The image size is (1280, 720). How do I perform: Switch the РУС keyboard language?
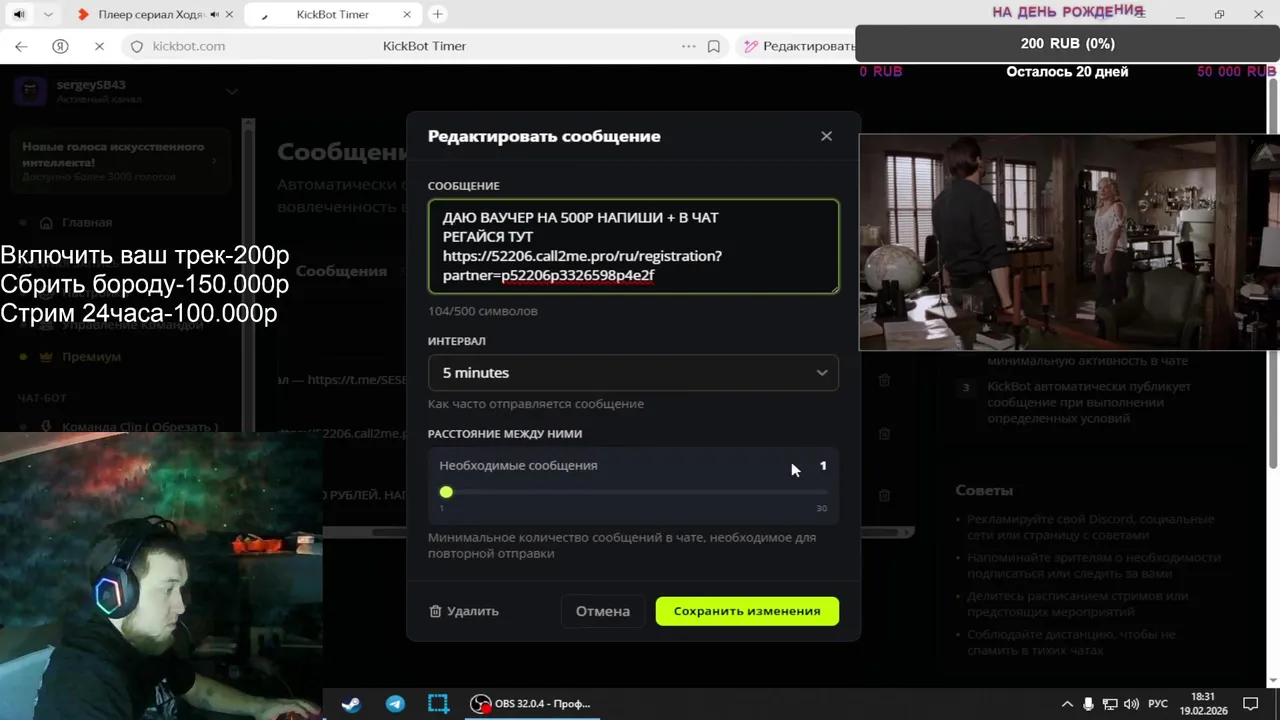pos(1158,704)
